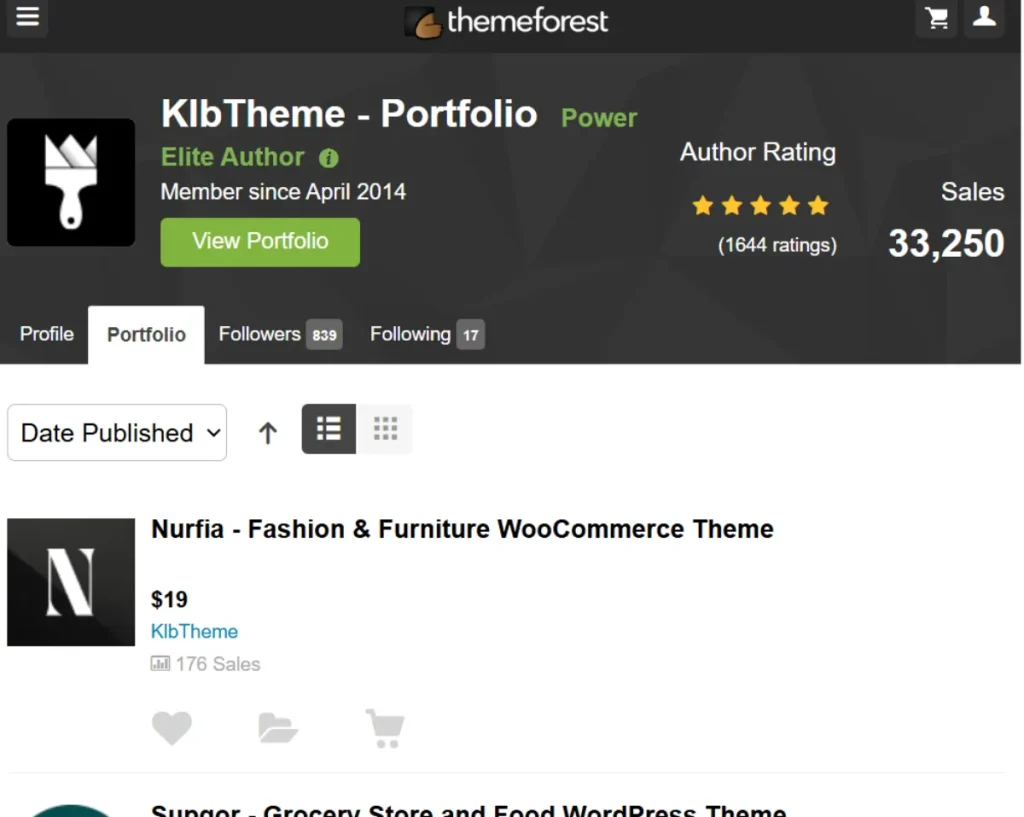1024x817 pixels.
Task: Click the themeforest logo
Action: [506, 22]
